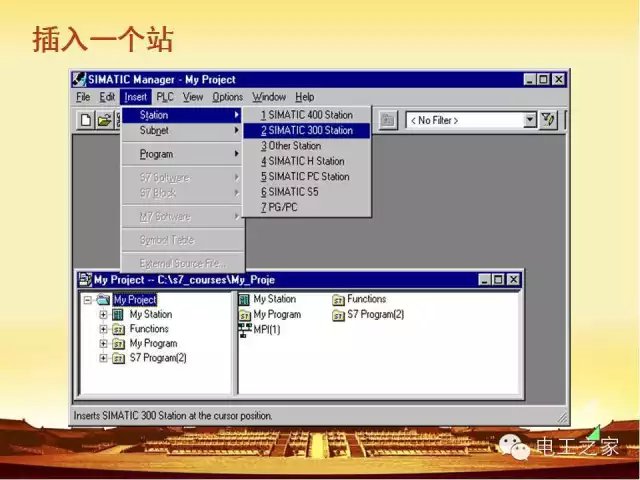Click the New project toolbar icon
The height and width of the screenshot is (480, 640).
87,121
